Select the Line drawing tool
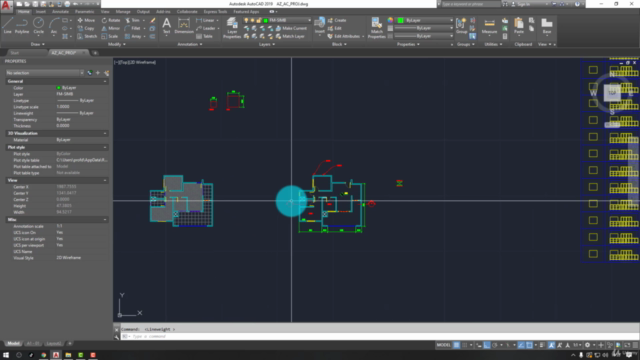This screenshot has height=360, width=640. [7, 26]
